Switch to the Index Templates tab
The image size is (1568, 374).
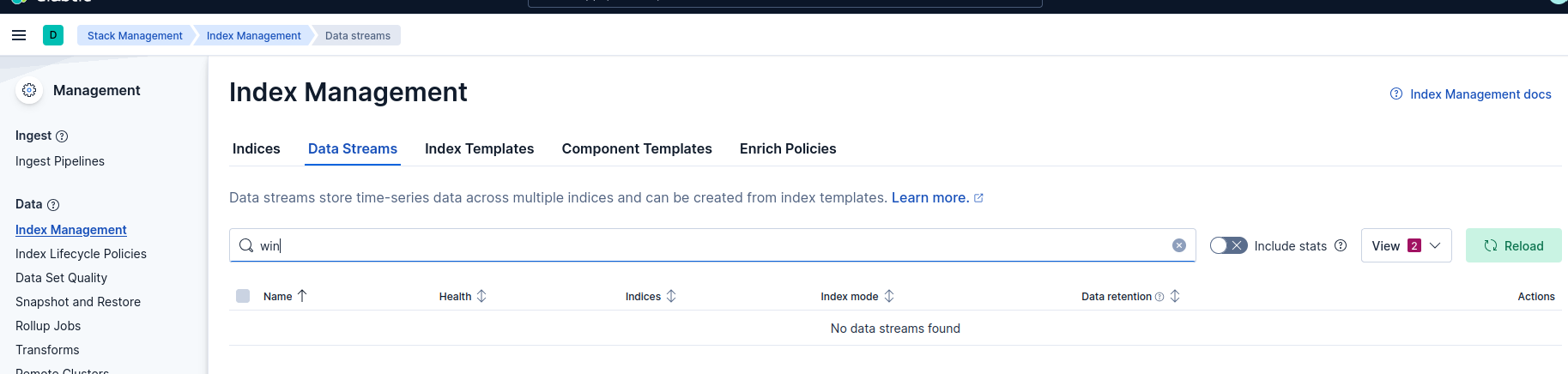(x=479, y=148)
